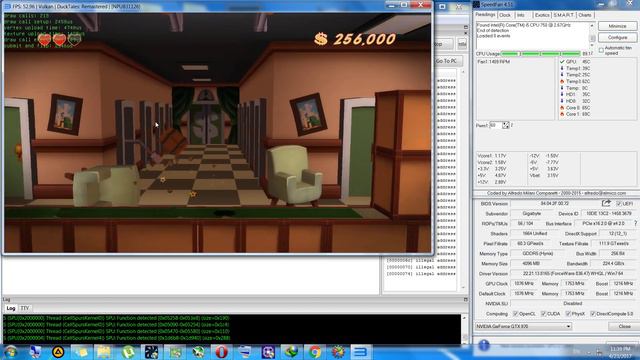Viewport: 640px width, 360px height.
Task: Toggle the CUDA checkbox
Action: (x=544, y=313)
